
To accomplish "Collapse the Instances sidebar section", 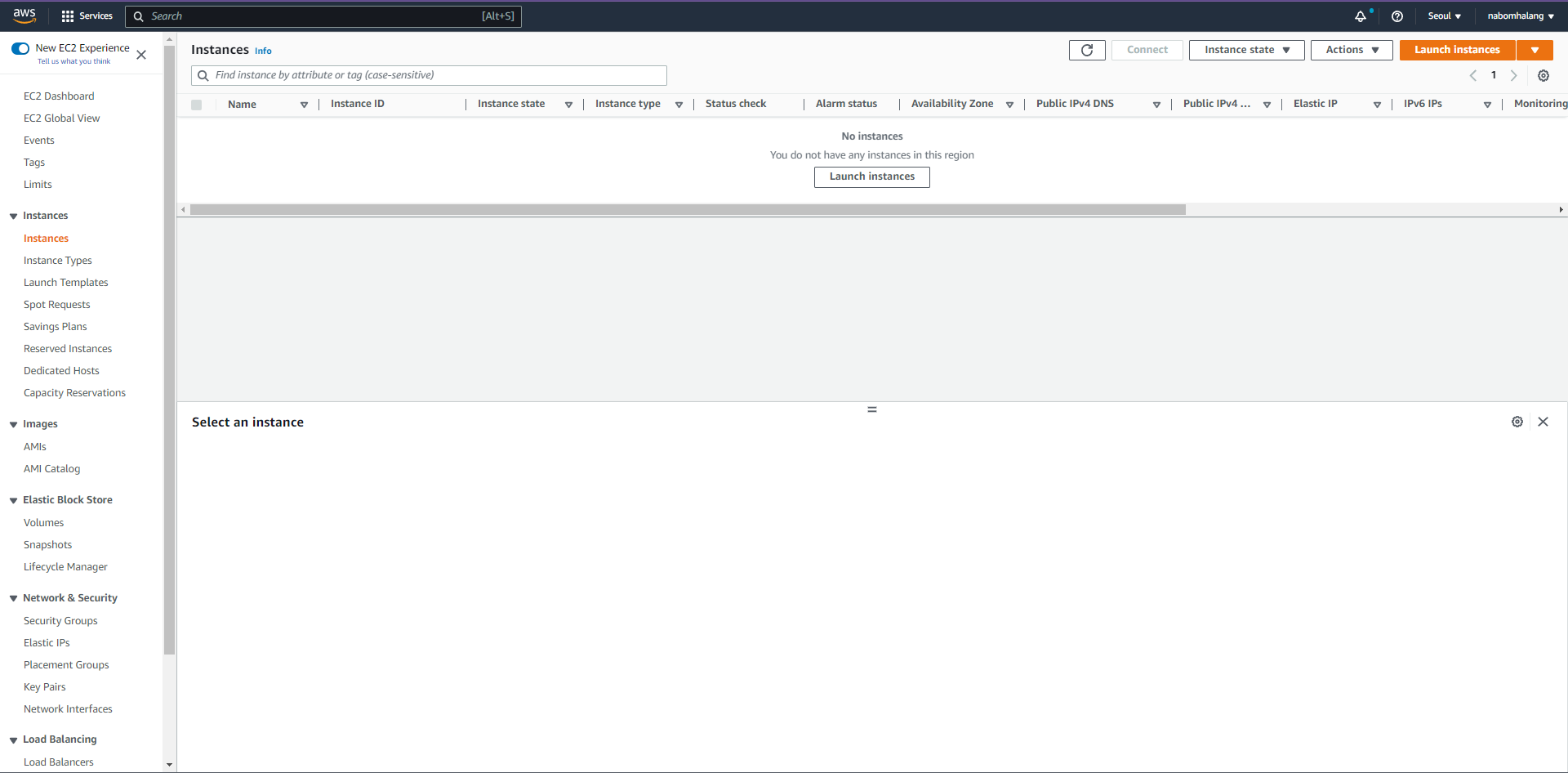I will [x=13, y=217].
